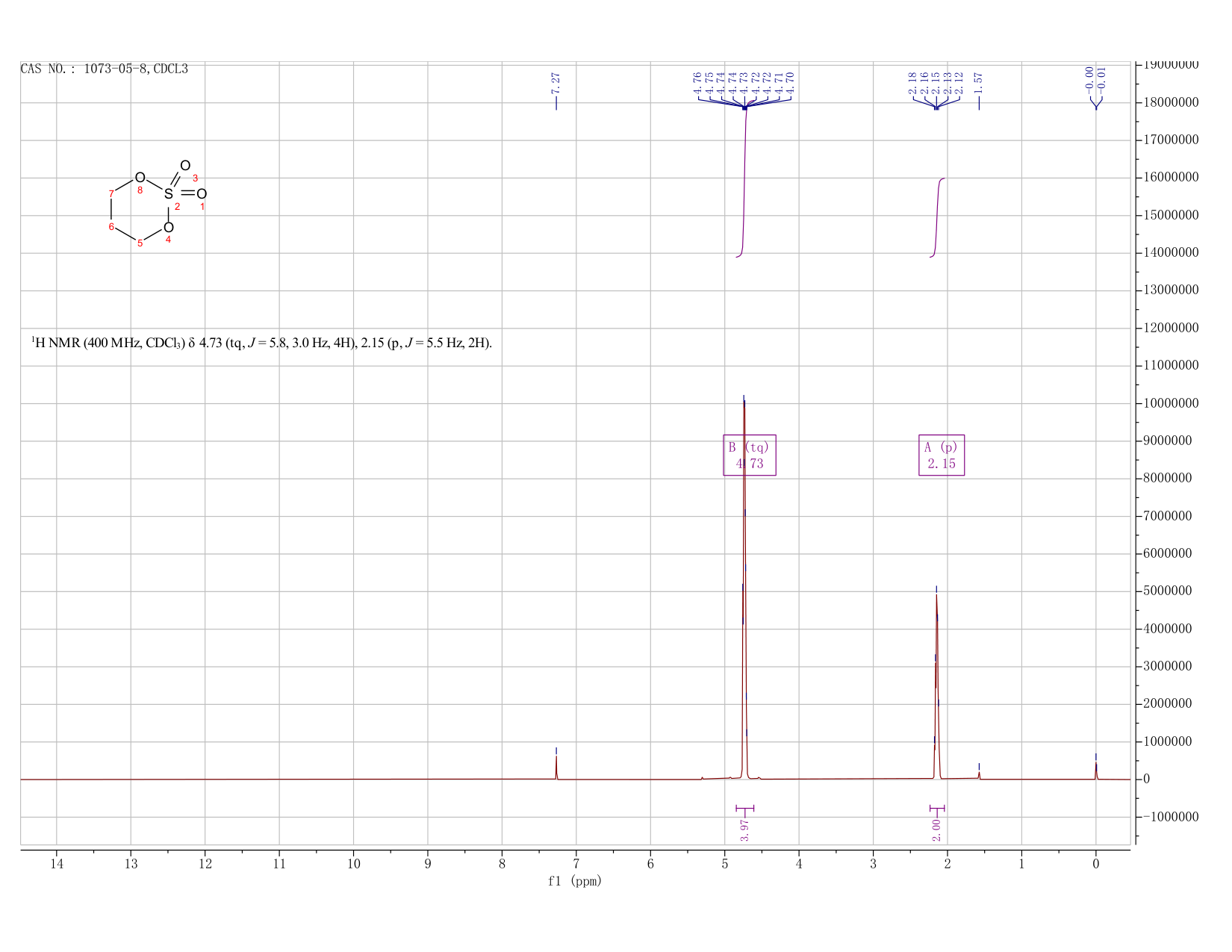Select the -0.00 peak label at top right

click(1089, 78)
